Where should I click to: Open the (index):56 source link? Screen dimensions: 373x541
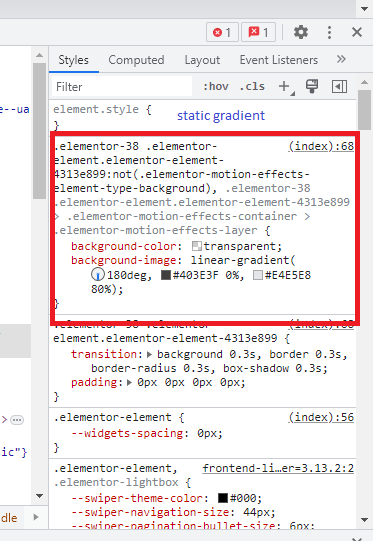pos(321,417)
